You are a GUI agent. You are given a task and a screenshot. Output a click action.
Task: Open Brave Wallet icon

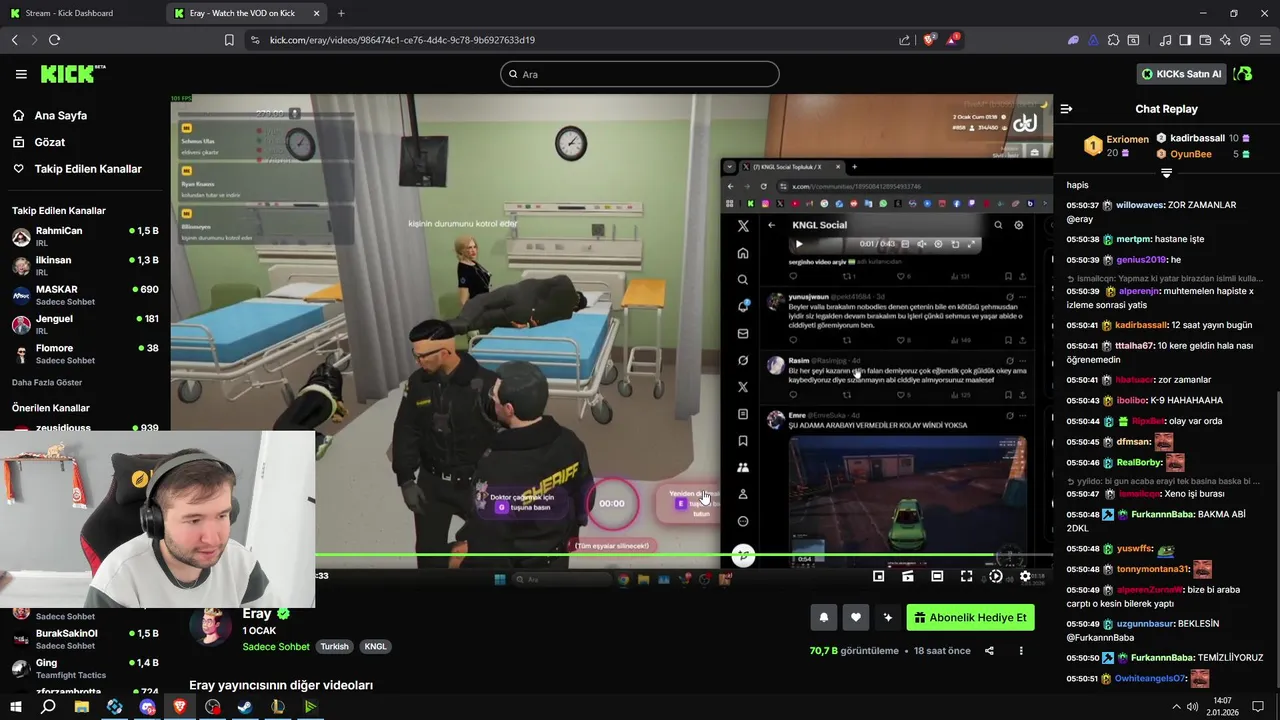pyautogui.click(x=1205, y=40)
